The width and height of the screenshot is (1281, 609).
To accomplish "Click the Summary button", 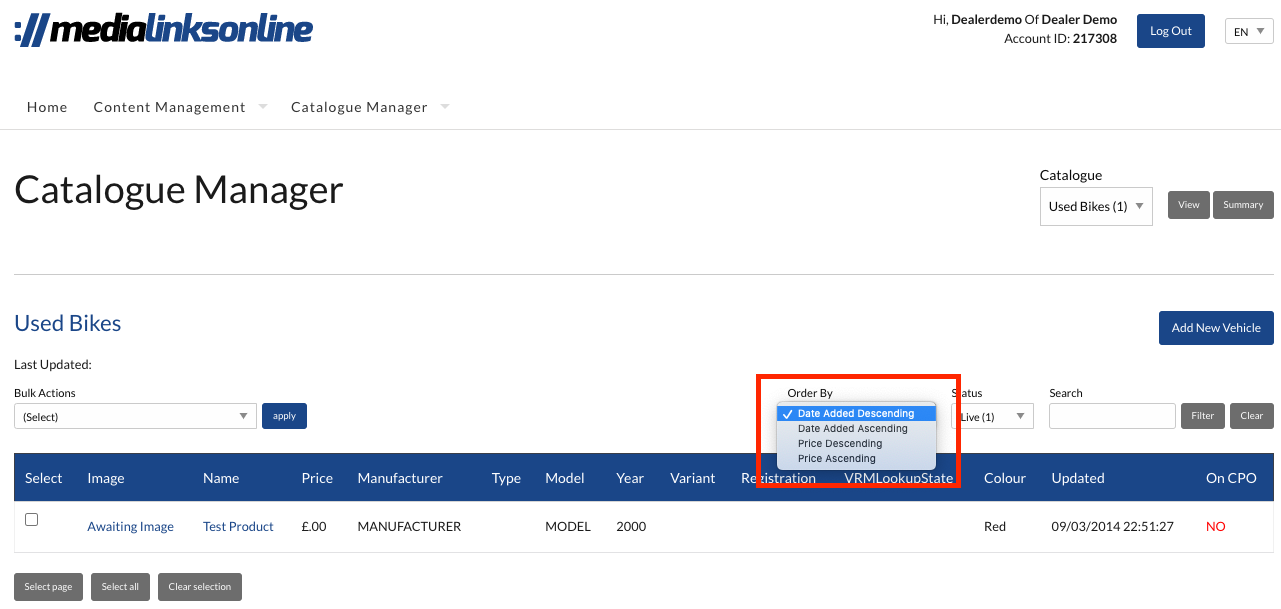I will point(1242,205).
